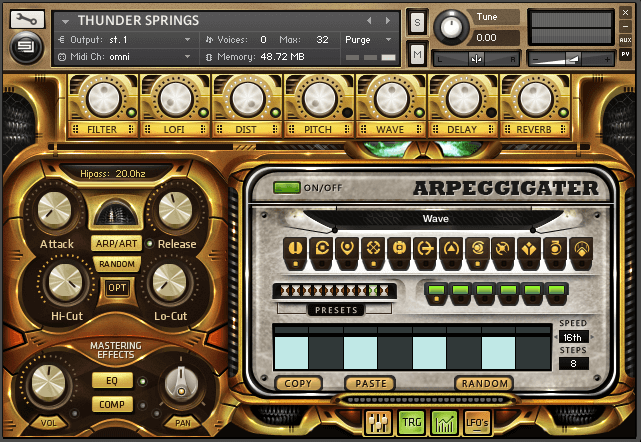Click the PAN slider knob
This screenshot has width=641, height=442.
pos(179,383)
